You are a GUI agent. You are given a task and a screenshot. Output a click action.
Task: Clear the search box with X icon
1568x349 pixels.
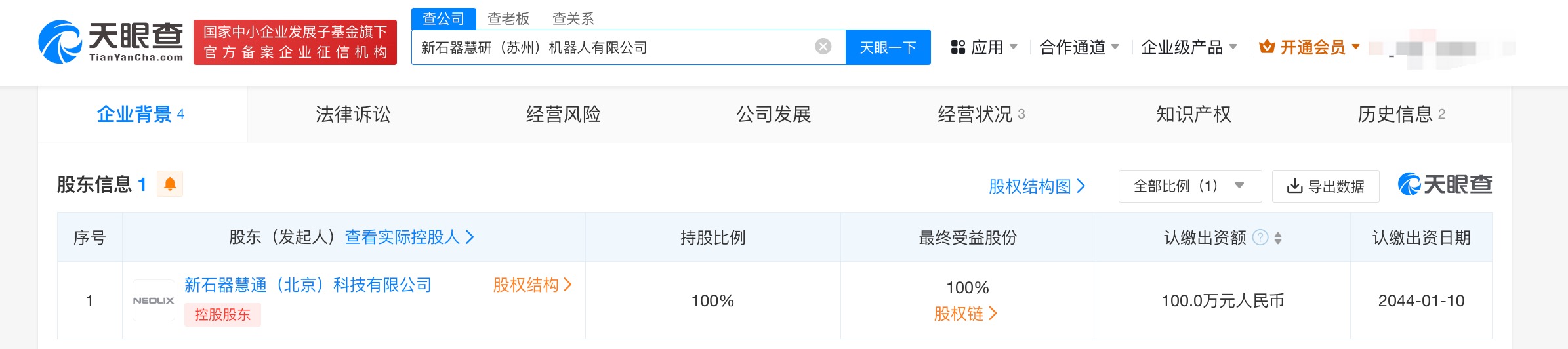click(823, 47)
